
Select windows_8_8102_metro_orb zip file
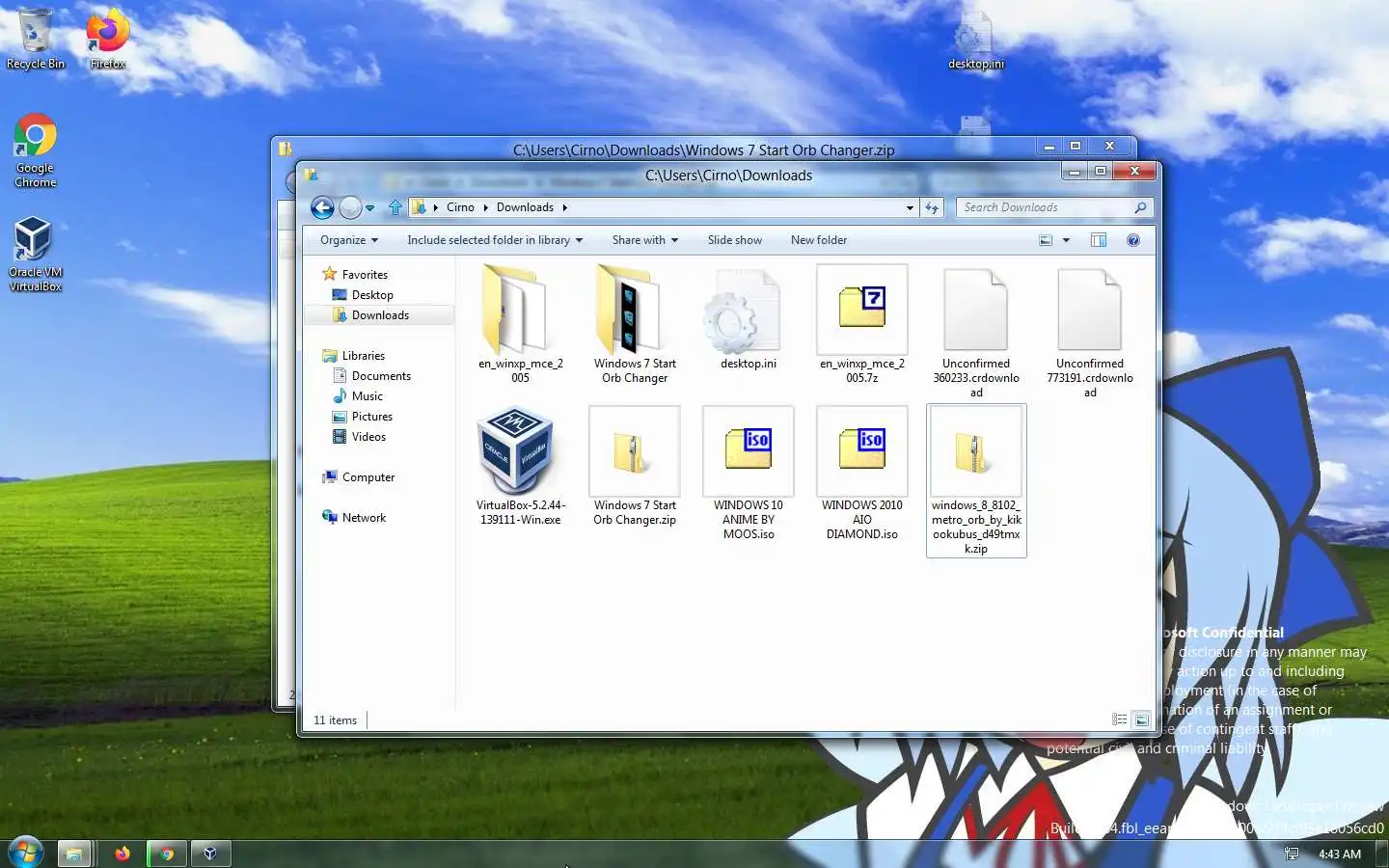[x=976, y=480]
